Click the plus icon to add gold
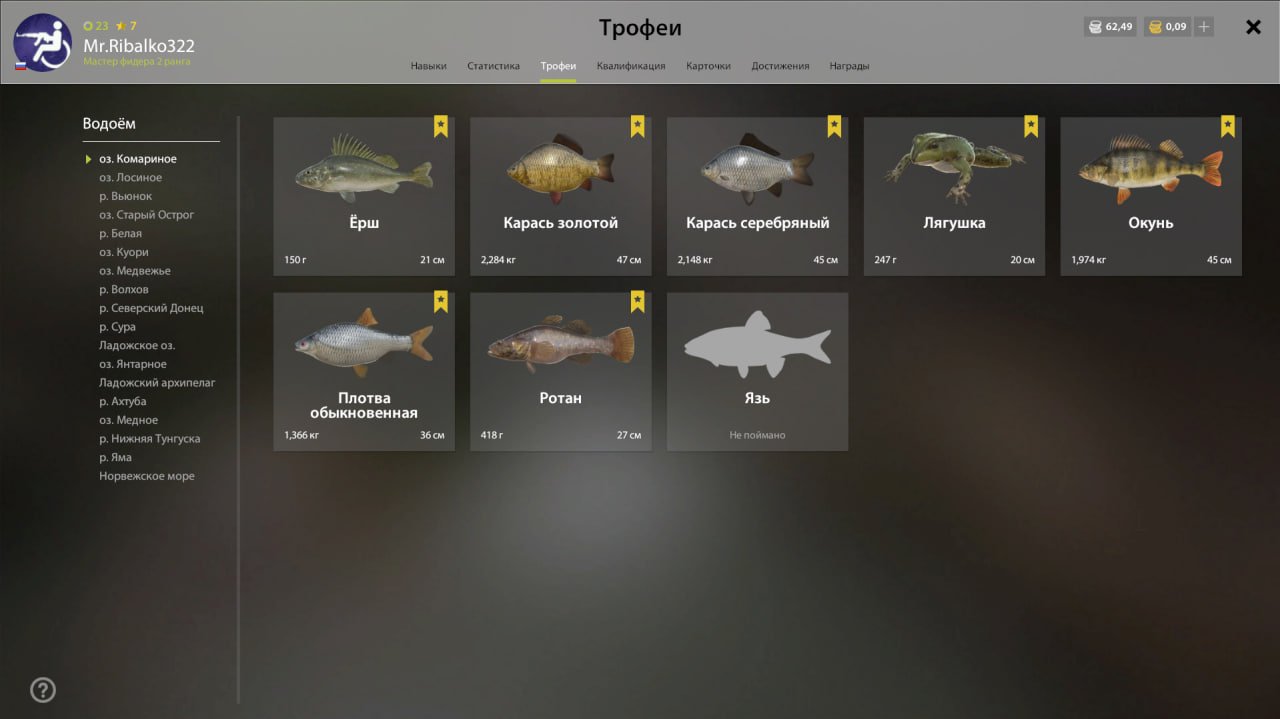This screenshot has height=719, width=1280. point(1204,27)
